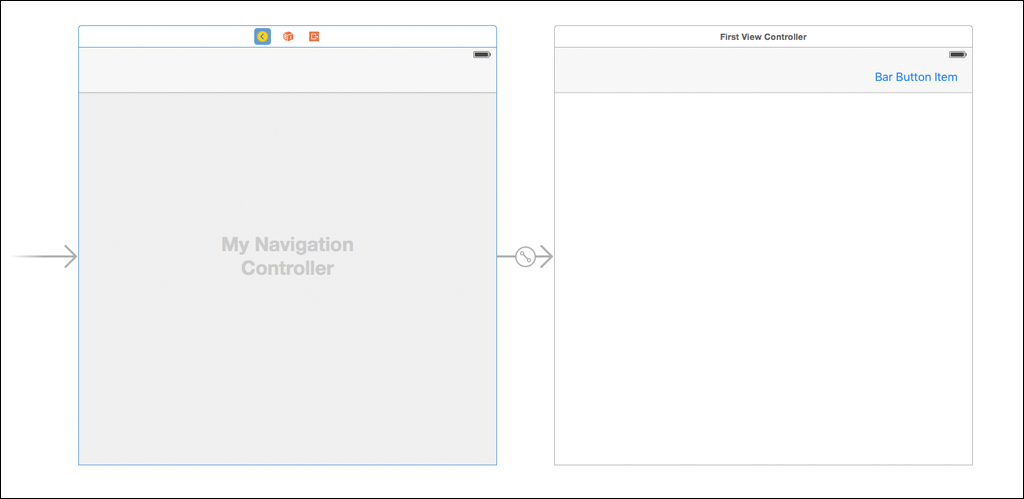
Task: Select the initial view controller entry arrow
Action: click(x=44, y=257)
